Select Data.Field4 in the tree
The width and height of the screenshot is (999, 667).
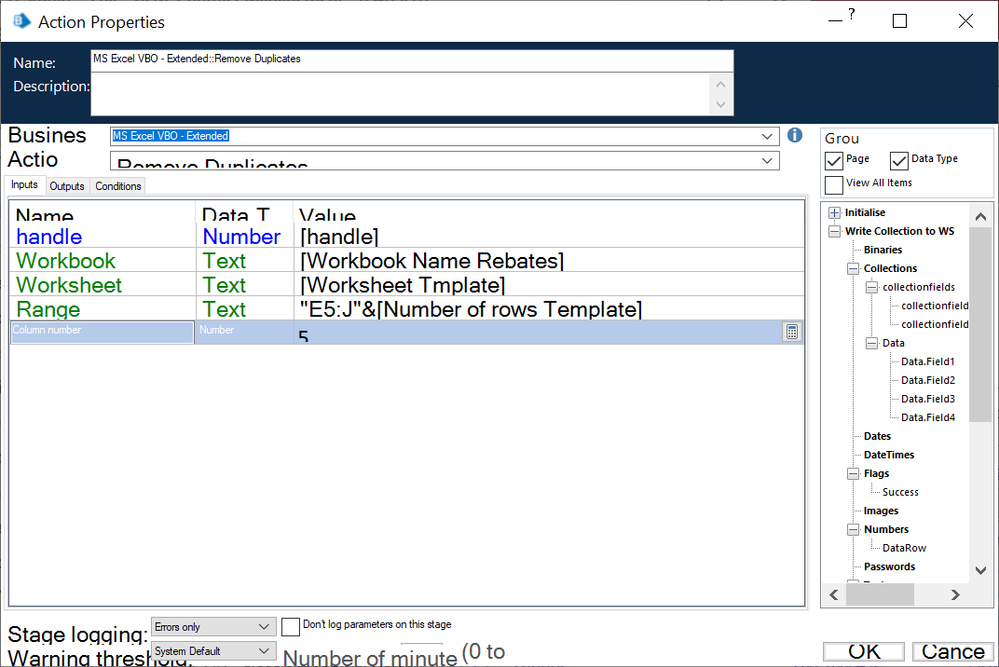tap(928, 418)
